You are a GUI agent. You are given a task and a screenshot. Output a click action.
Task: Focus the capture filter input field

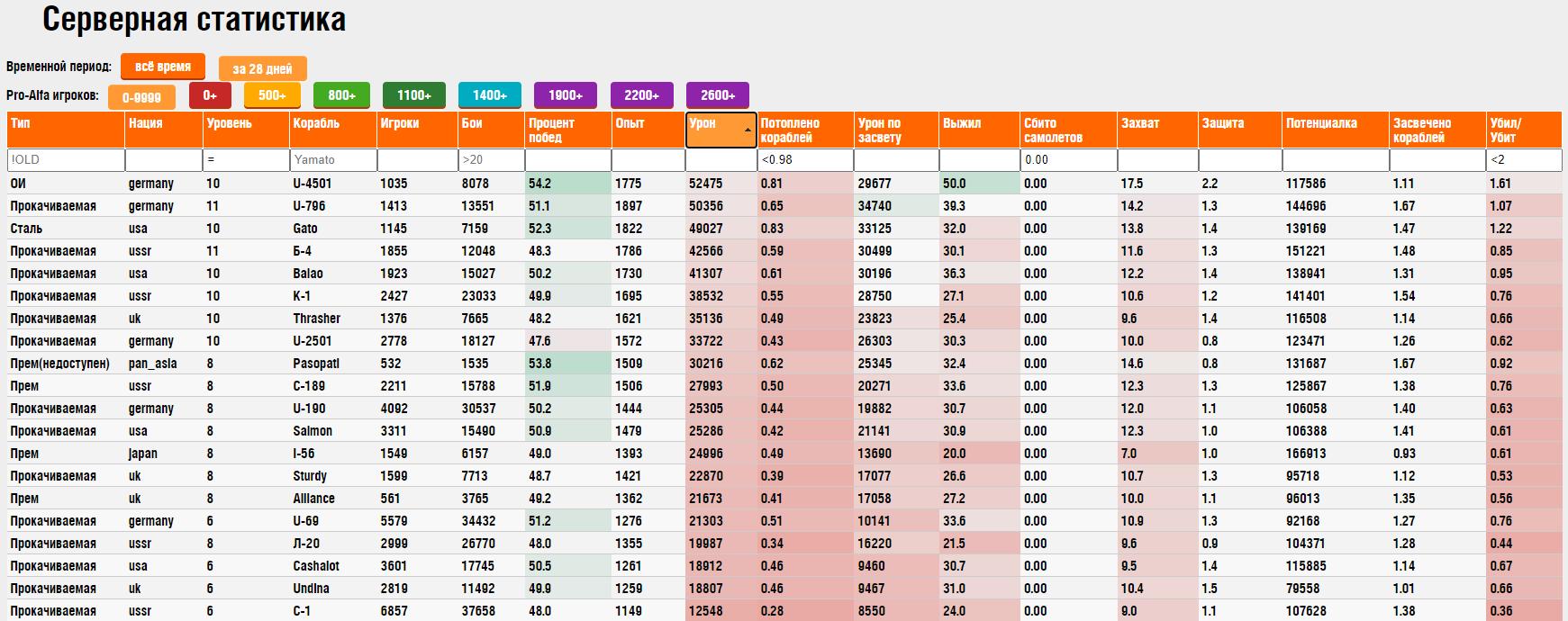(x=1157, y=159)
